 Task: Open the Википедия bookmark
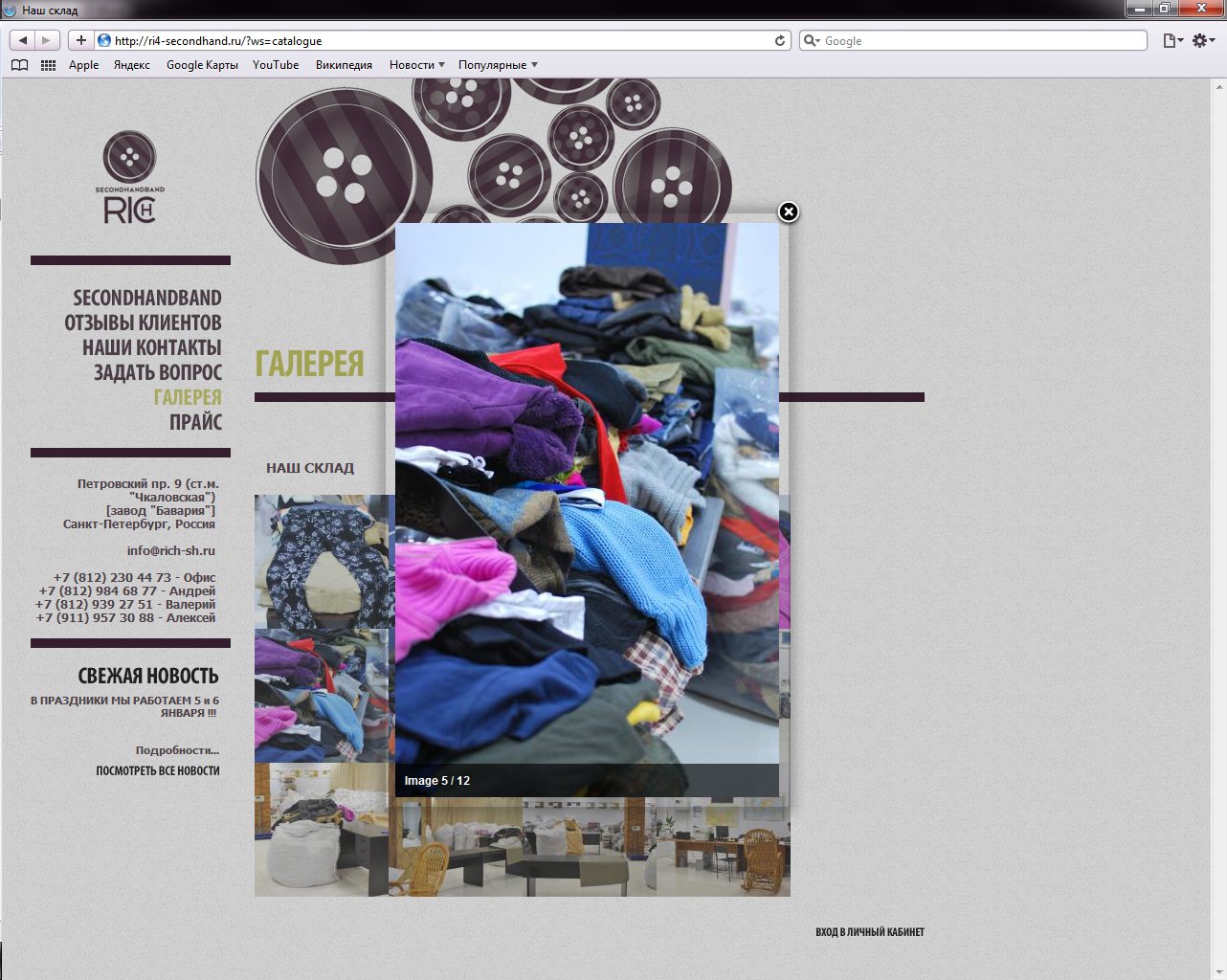[x=344, y=65]
